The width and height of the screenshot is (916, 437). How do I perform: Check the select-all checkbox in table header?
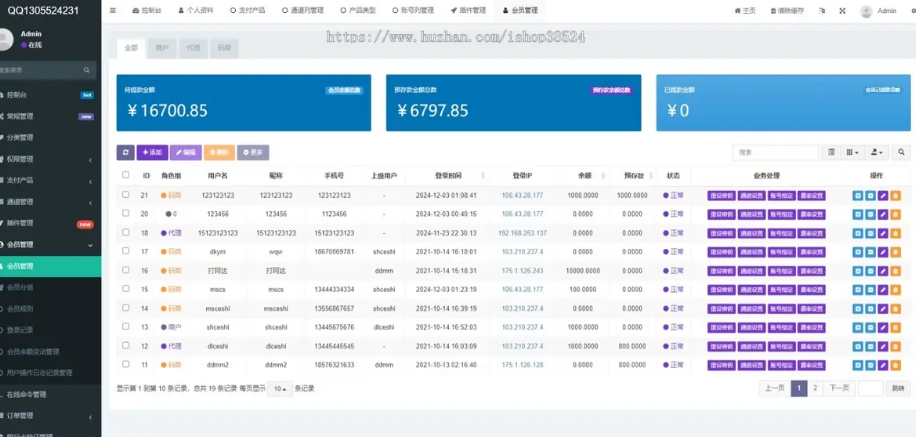tap(126, 175)
